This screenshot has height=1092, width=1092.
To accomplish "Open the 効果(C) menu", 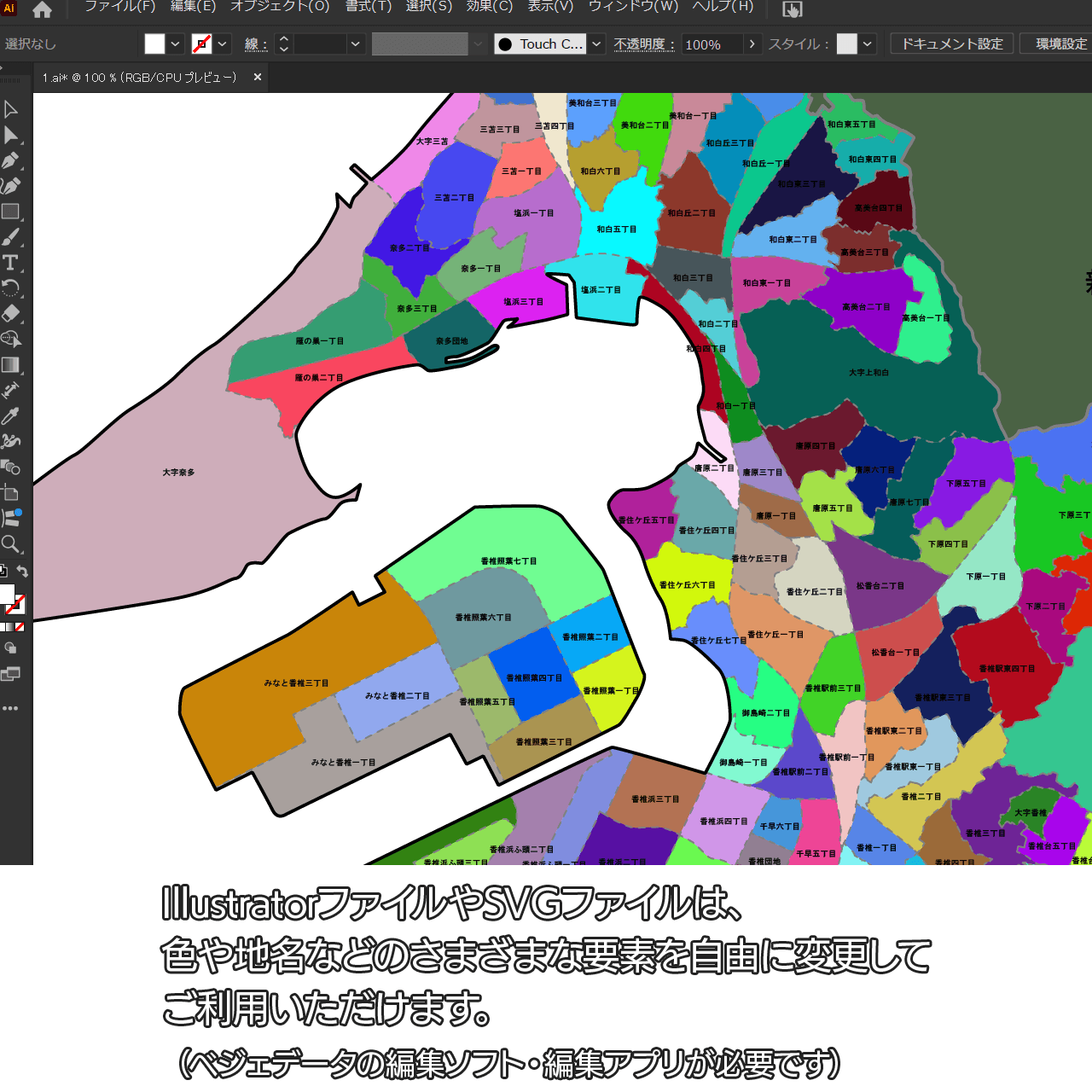I will 490,7.
